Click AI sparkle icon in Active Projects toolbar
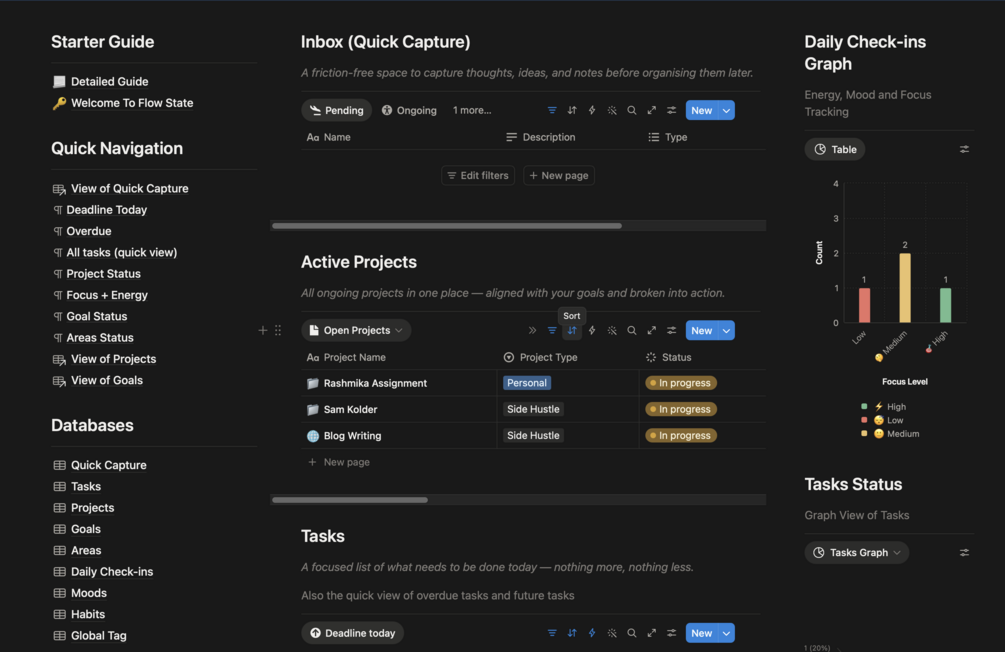 click(x=612, y=330)
